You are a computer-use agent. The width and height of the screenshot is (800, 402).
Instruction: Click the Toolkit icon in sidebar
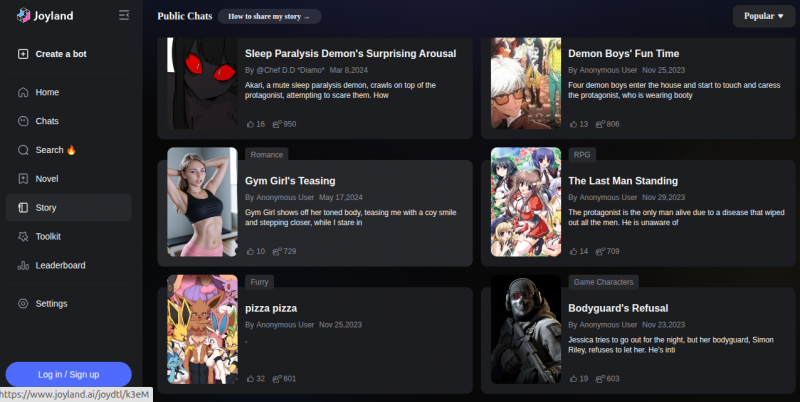tap(23, 237)
